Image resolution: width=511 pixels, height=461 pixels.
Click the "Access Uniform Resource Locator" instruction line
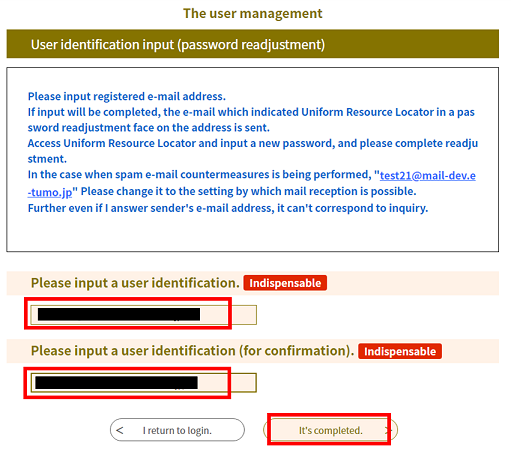click(x=253, y=151)
